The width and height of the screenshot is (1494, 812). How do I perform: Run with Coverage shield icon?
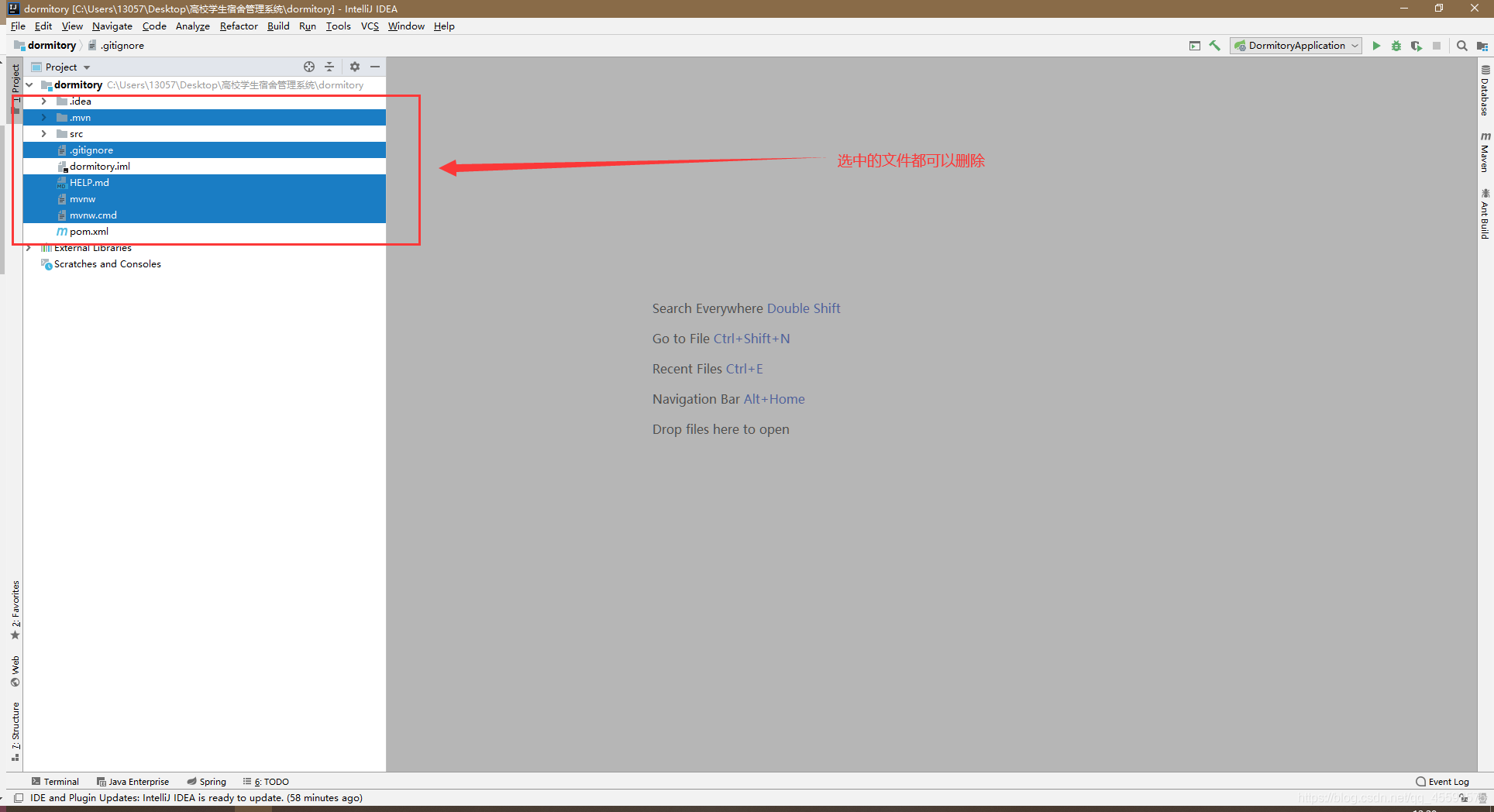(1417, 46)
